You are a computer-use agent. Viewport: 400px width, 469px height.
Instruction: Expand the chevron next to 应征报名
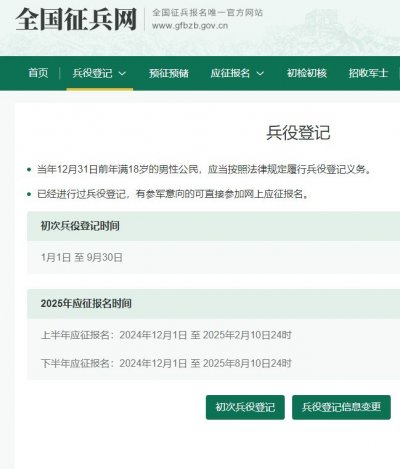[x=260, y=73]
